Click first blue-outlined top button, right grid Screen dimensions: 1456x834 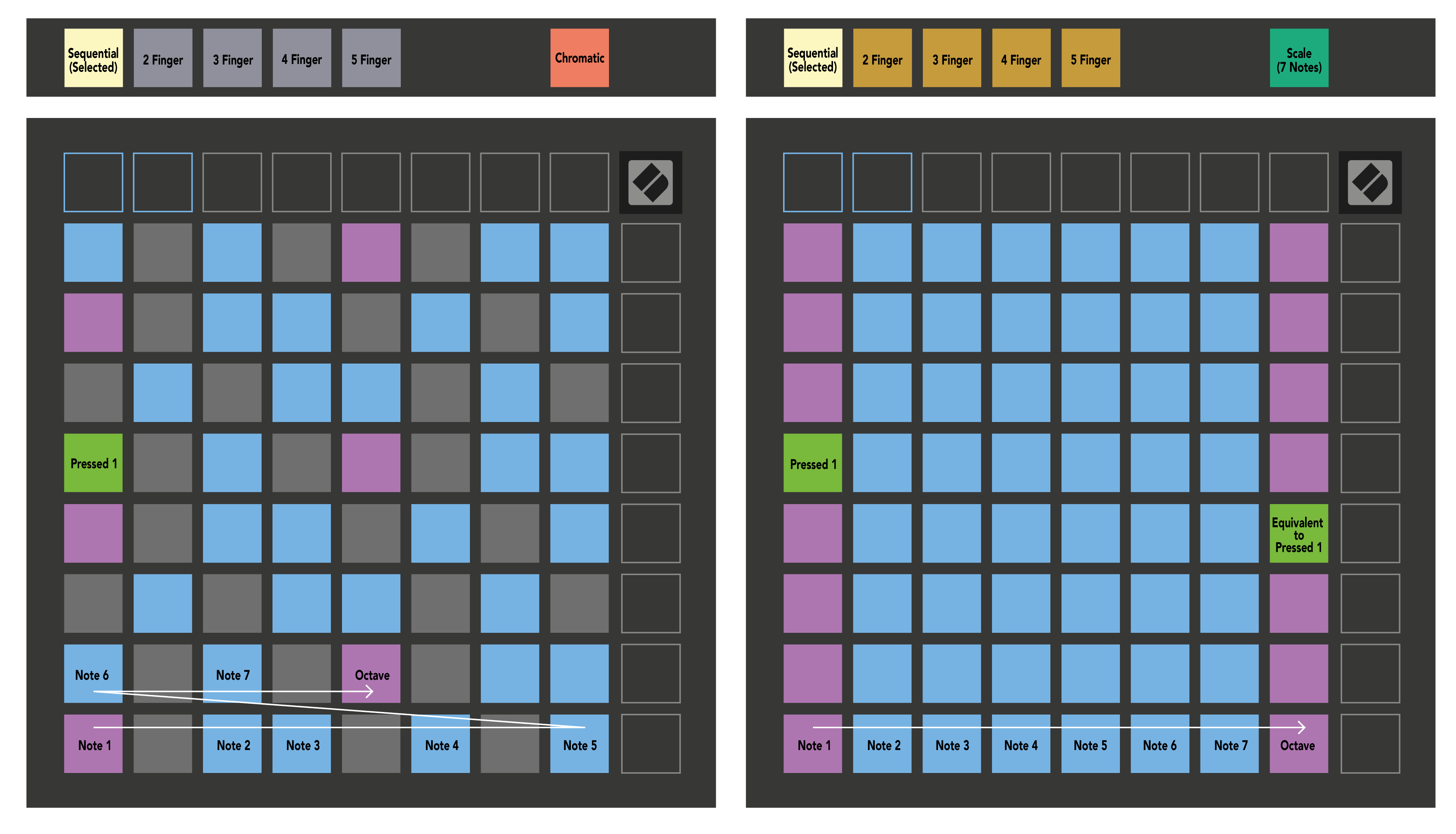(812, 182)
